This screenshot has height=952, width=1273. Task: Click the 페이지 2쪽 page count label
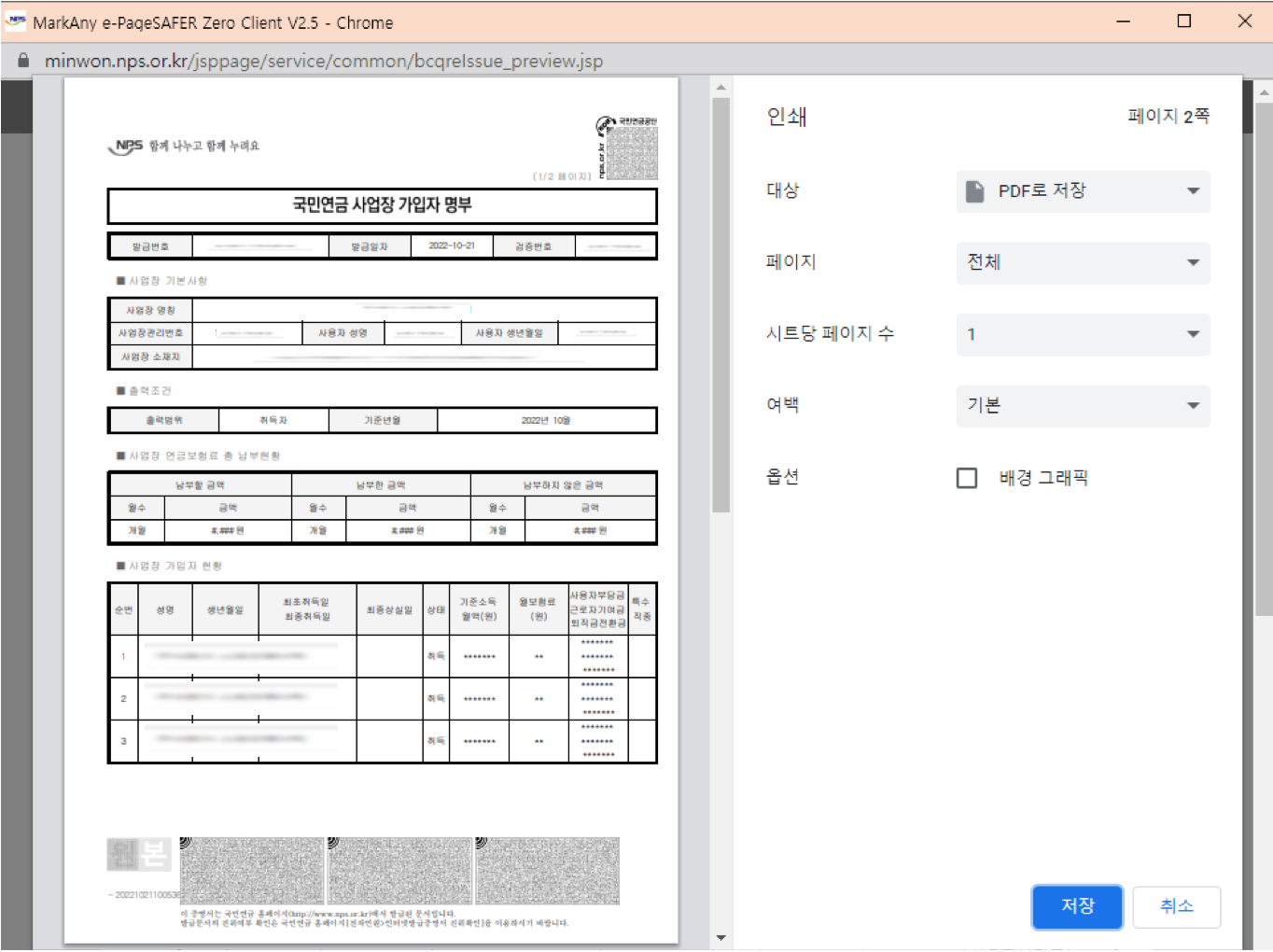click(x=1168, y=116)
